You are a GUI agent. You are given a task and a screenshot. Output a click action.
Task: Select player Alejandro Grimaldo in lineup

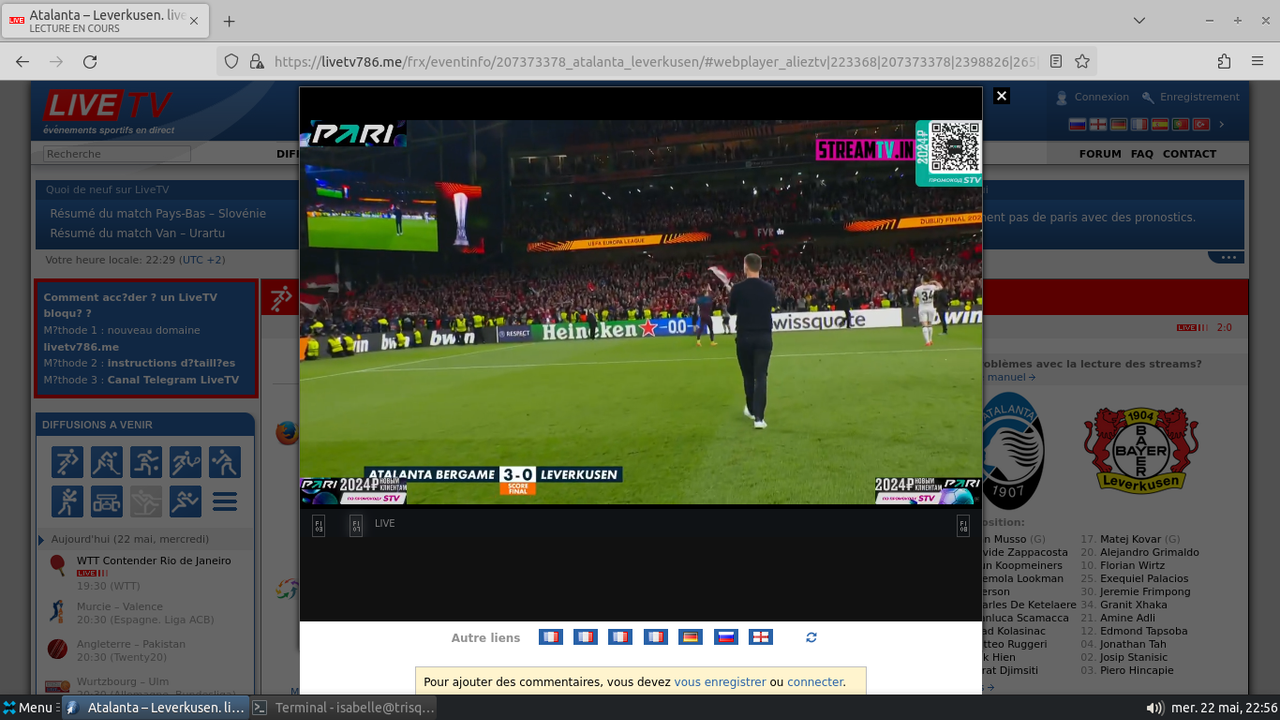(x=1149, y=552)
